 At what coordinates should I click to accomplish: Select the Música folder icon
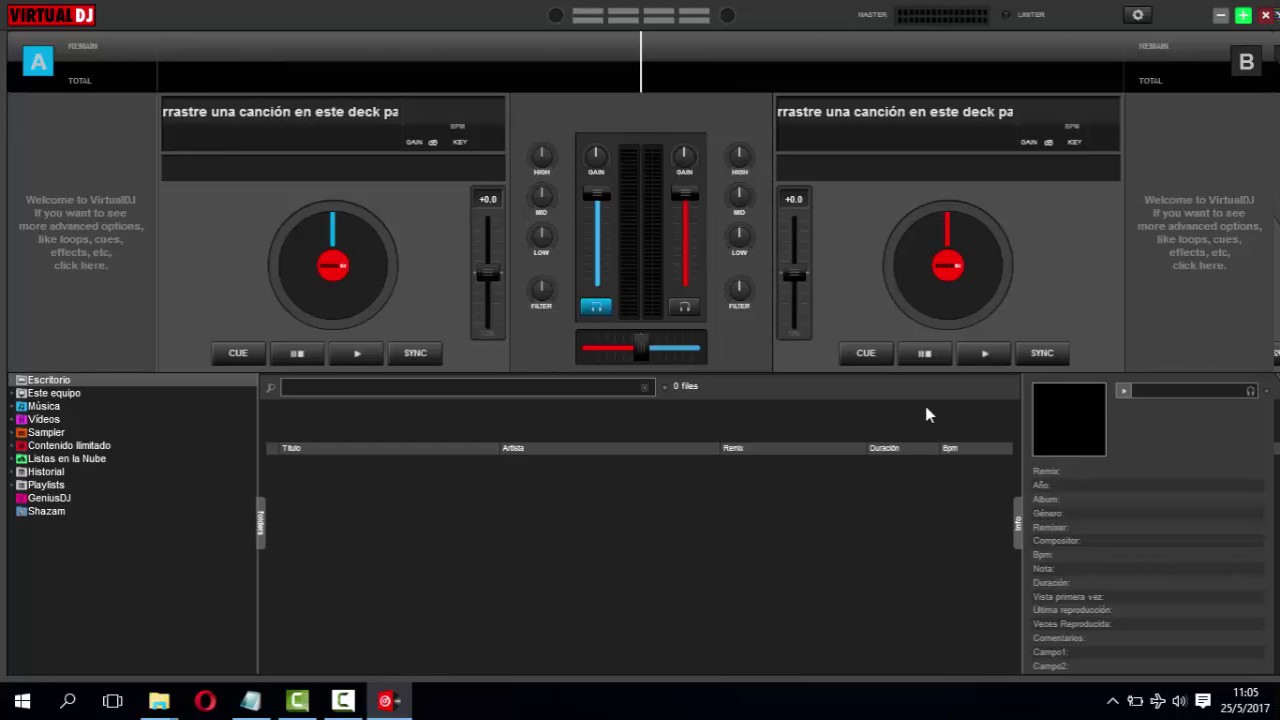coord(21,407)
